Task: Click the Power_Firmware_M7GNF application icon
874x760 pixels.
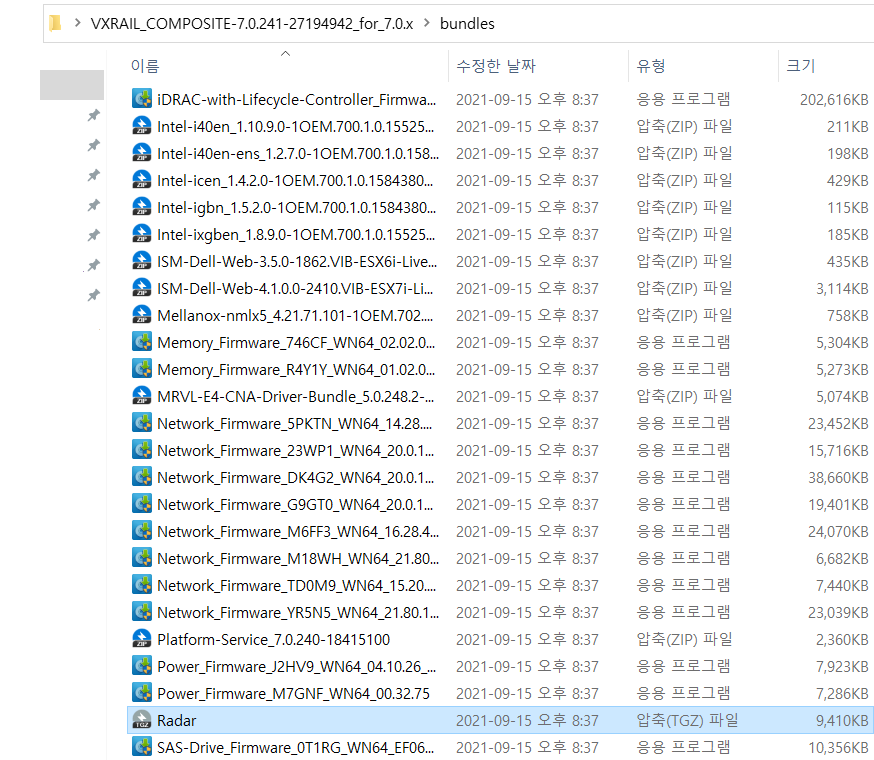Action: (142, 693)
